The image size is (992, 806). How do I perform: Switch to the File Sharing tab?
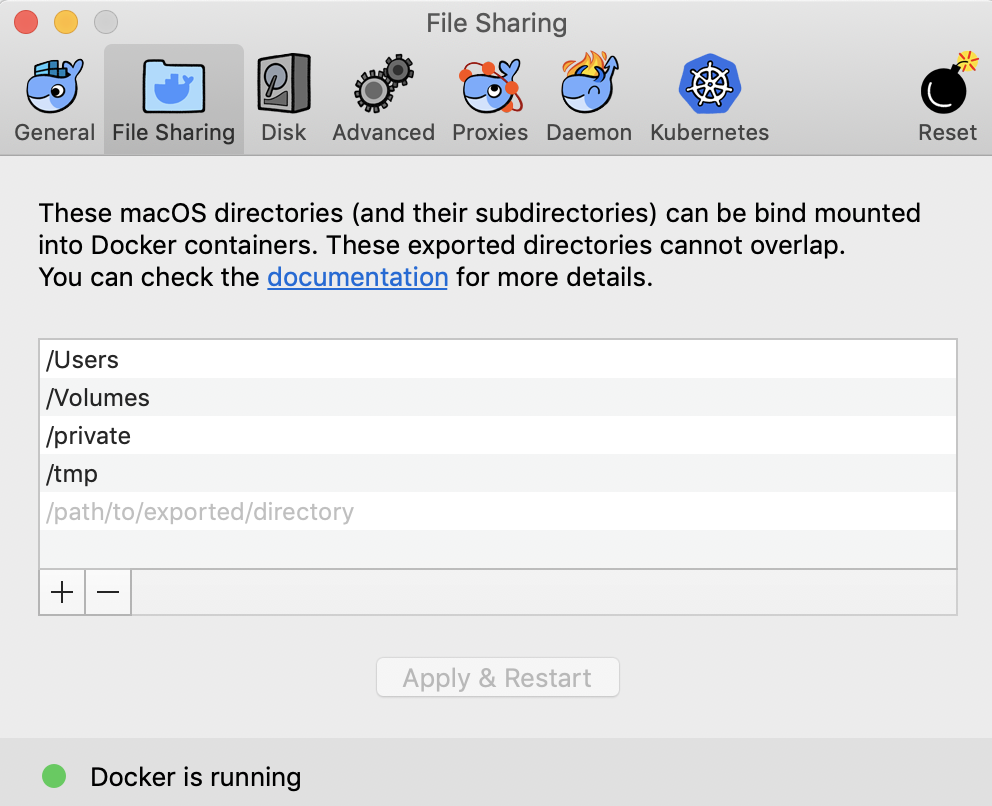point(172,131)
